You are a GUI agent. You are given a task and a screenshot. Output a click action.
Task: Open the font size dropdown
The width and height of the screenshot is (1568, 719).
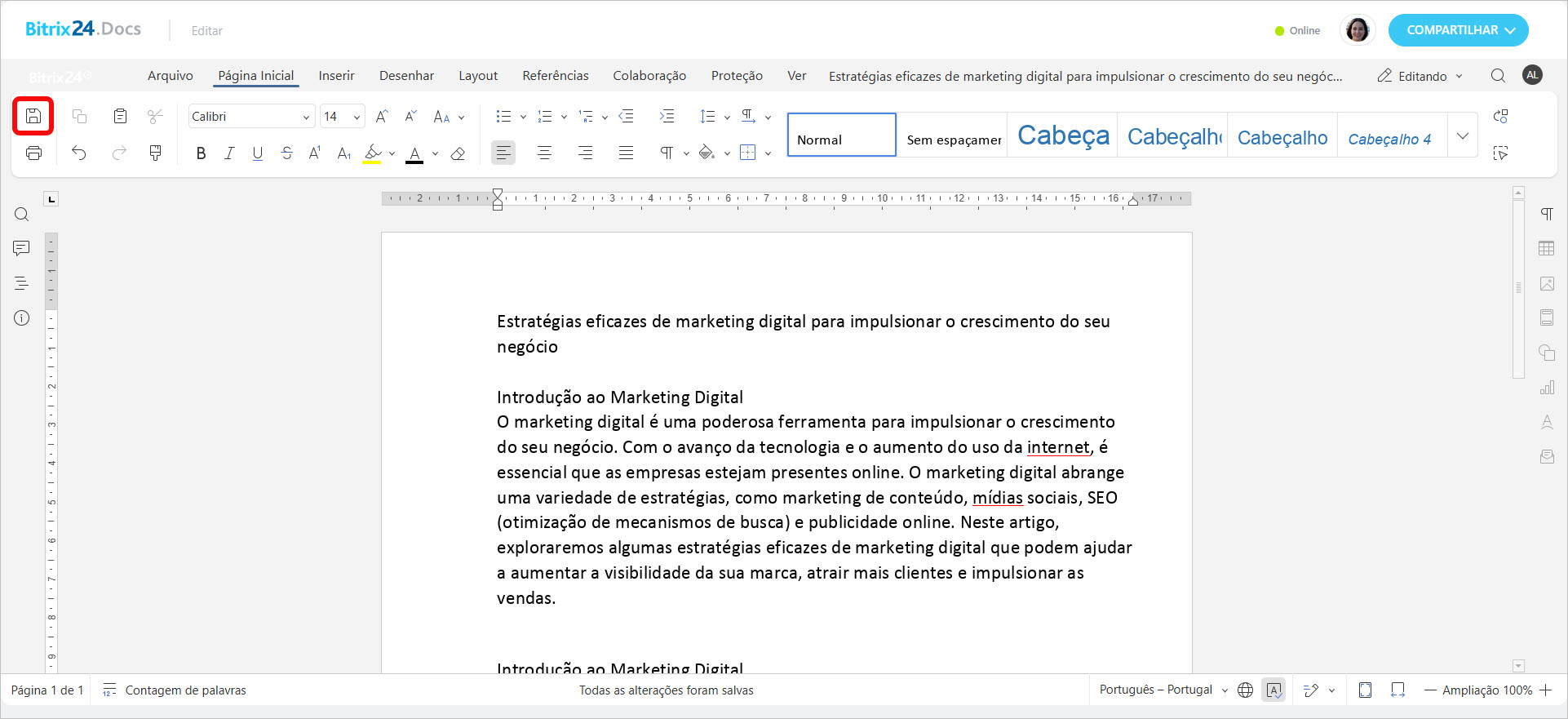pos(357,117)
